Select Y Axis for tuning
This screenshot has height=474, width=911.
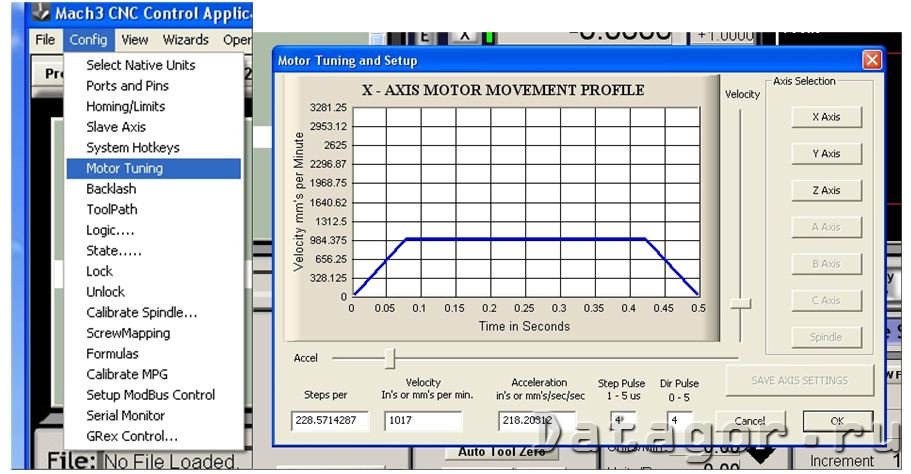[826, 153]
